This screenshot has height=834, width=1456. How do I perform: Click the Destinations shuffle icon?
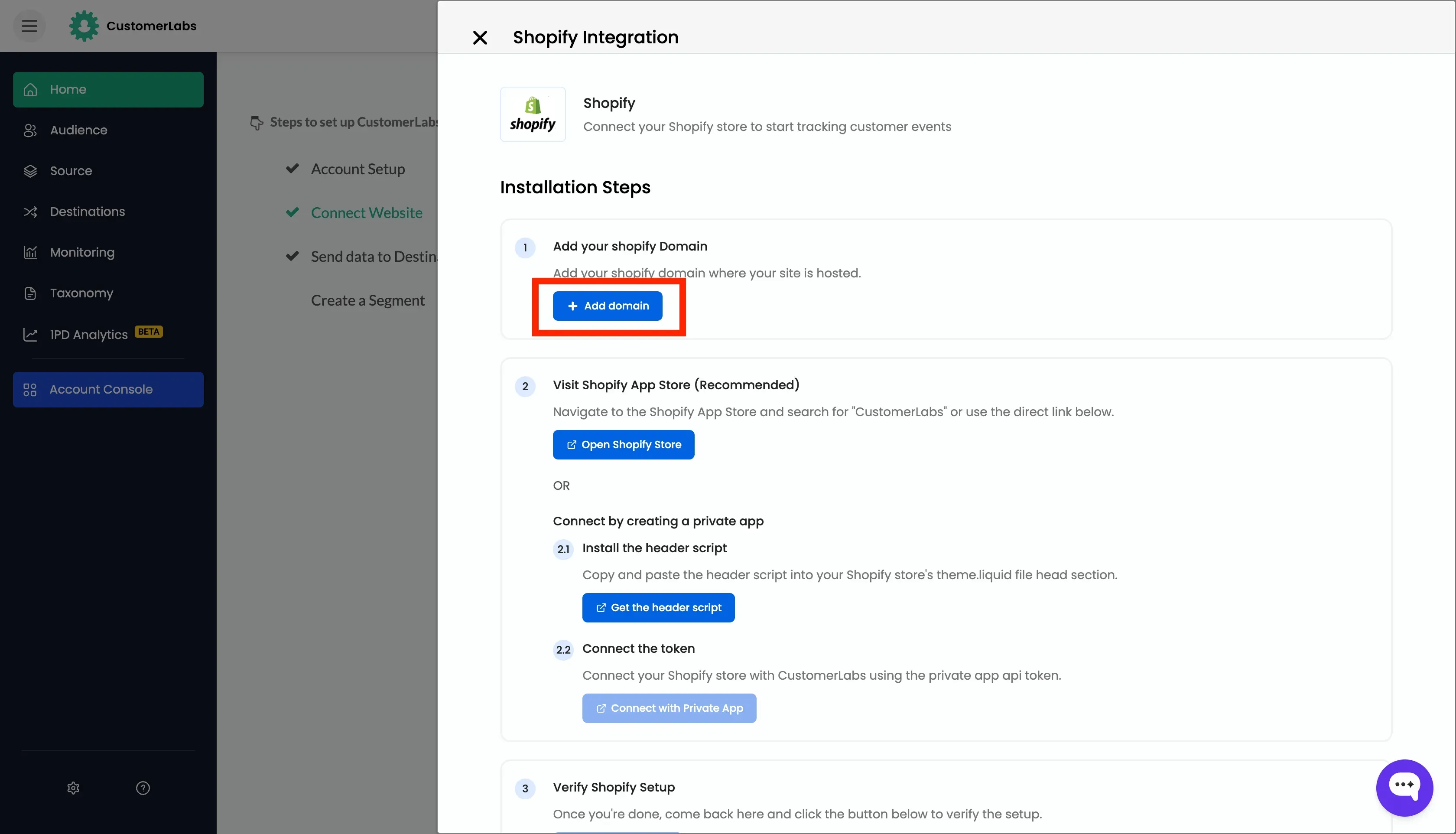(30, 212)
